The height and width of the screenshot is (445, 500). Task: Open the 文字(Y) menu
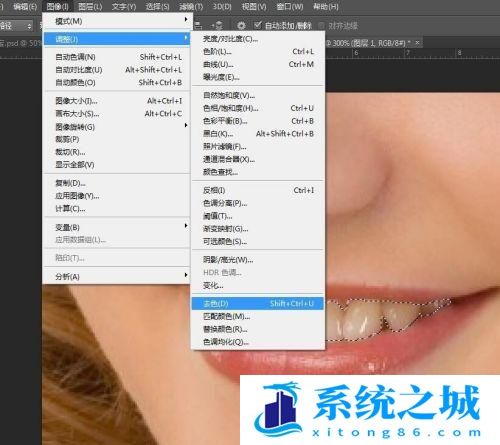(x=124, y=7)
